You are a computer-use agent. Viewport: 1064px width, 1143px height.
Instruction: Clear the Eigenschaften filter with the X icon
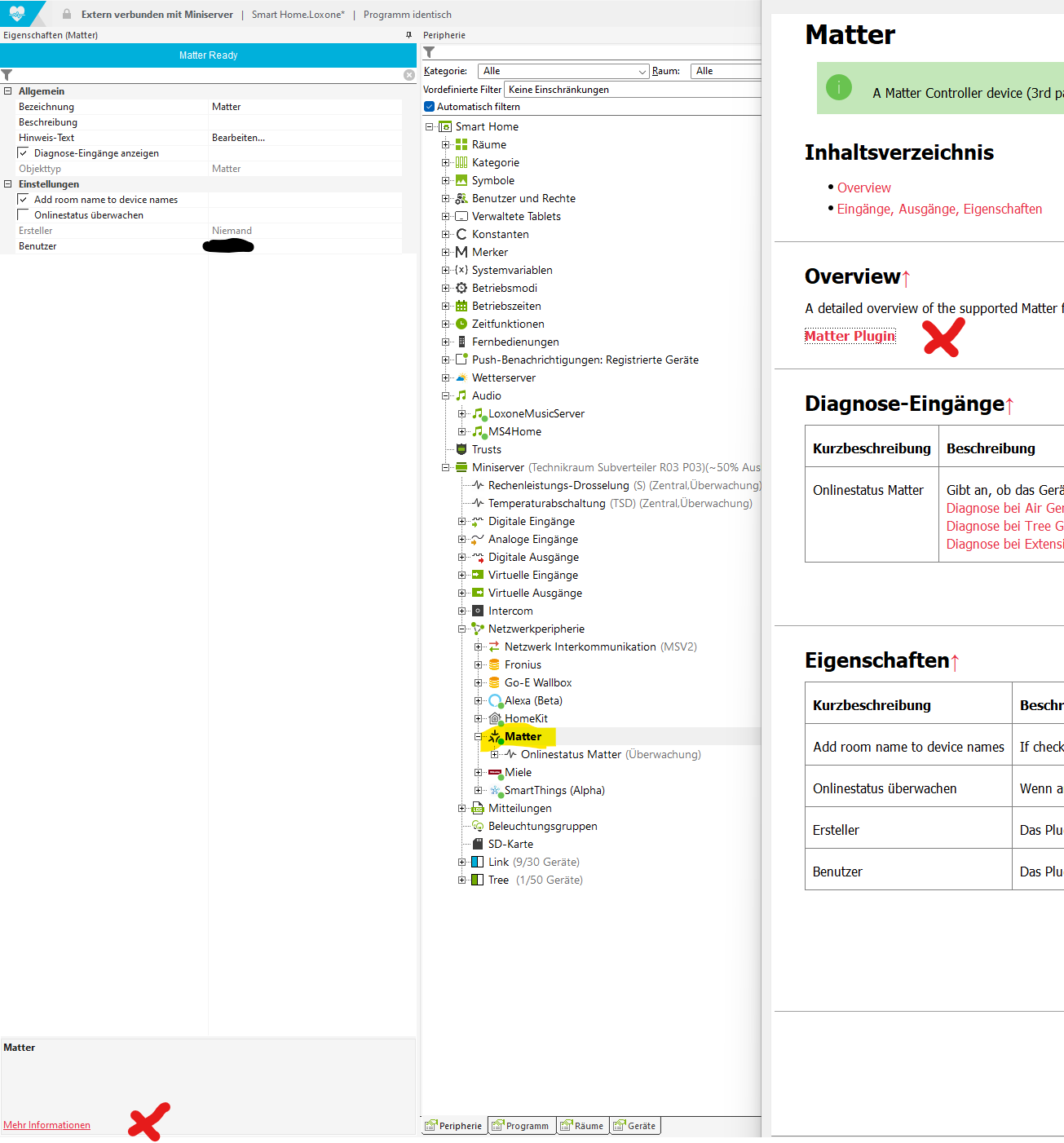409,75
